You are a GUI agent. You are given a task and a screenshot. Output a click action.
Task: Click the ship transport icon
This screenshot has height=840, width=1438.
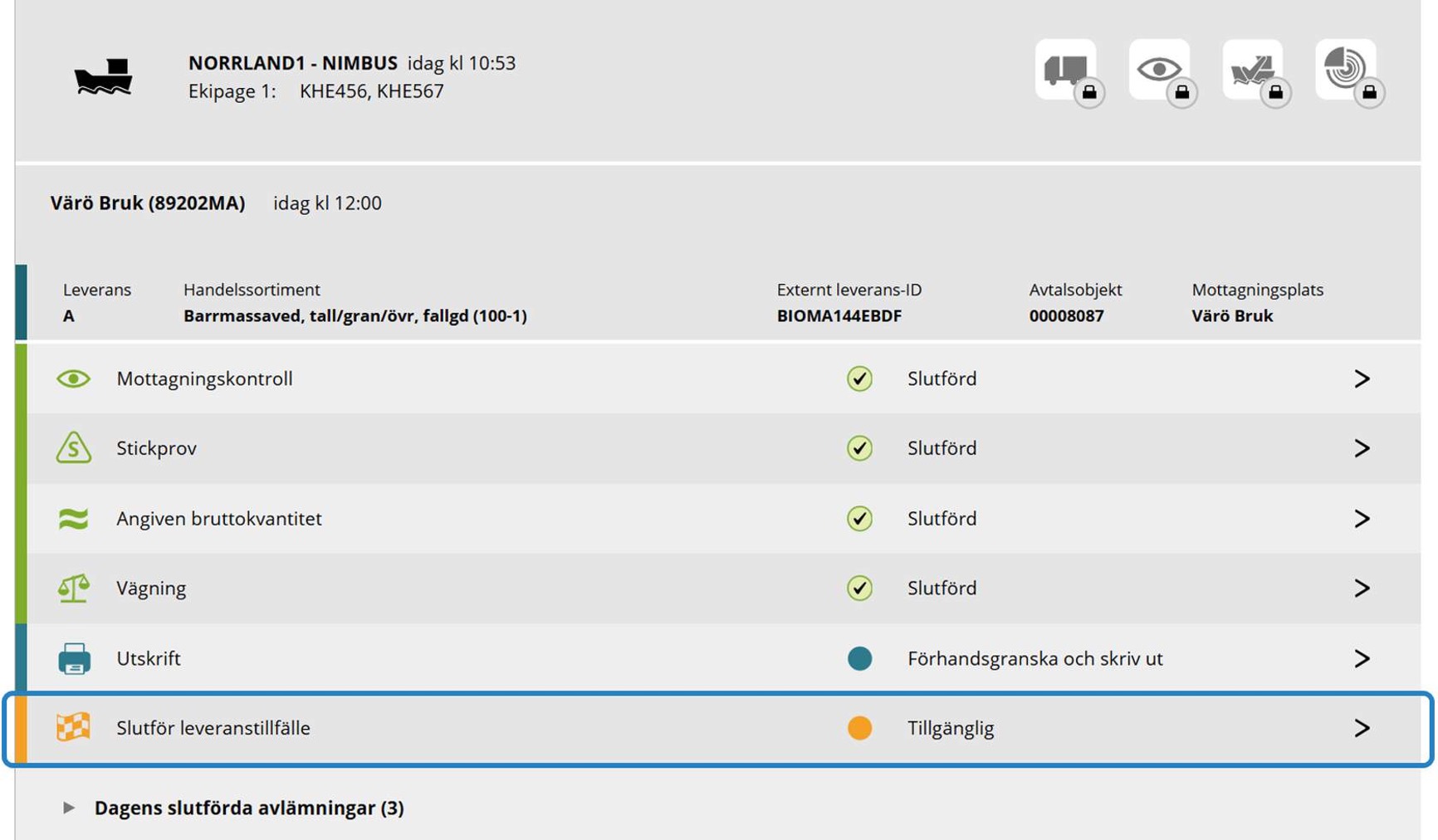point(103,76)
